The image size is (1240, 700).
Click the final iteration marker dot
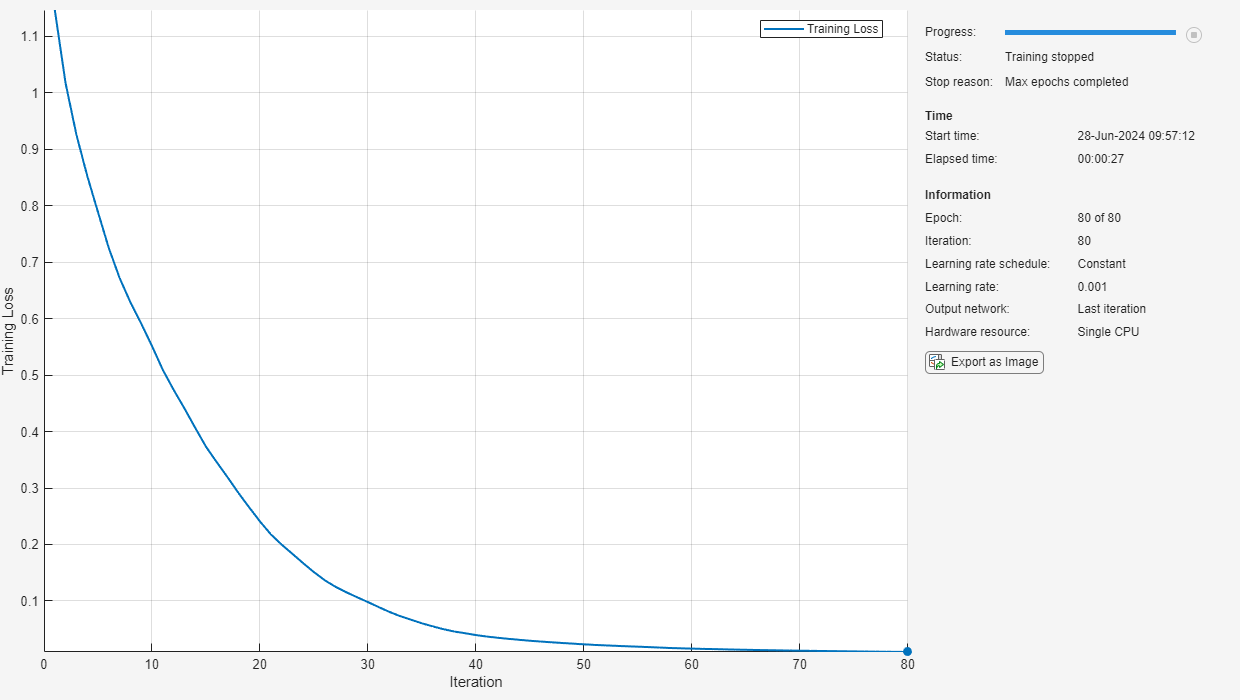coord(907,651)
